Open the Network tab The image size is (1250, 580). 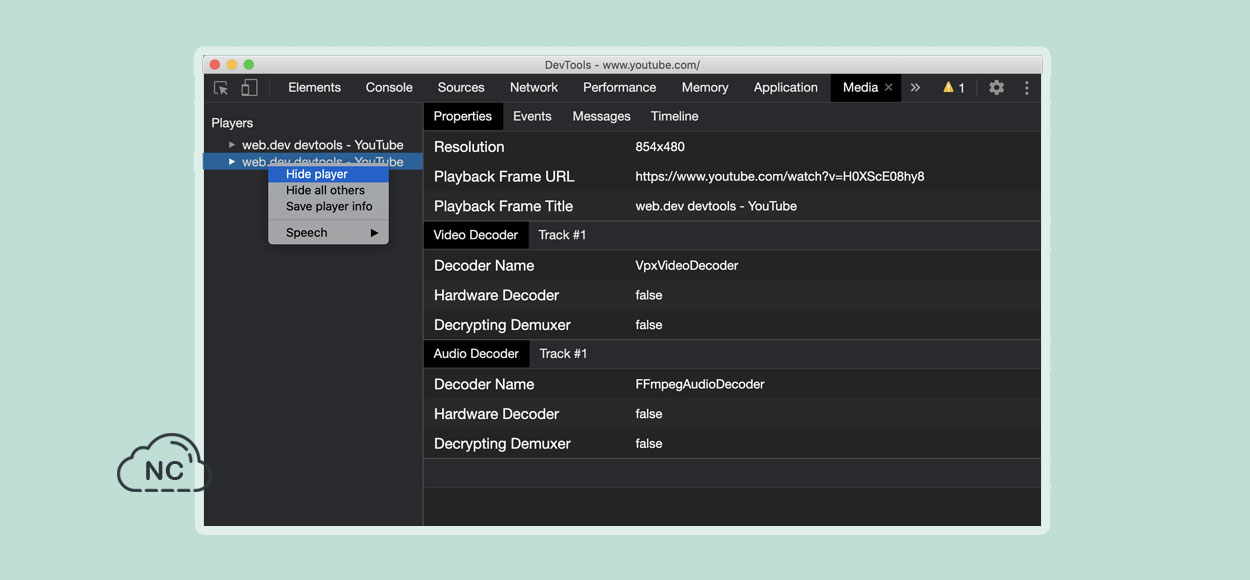[534, 88]
